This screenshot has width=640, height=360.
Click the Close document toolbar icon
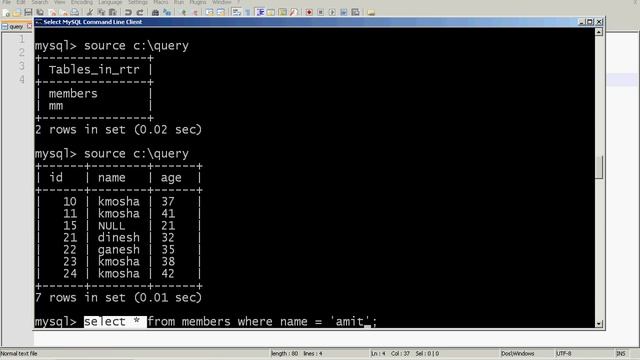pyautogui.click(x=53, y=12)
